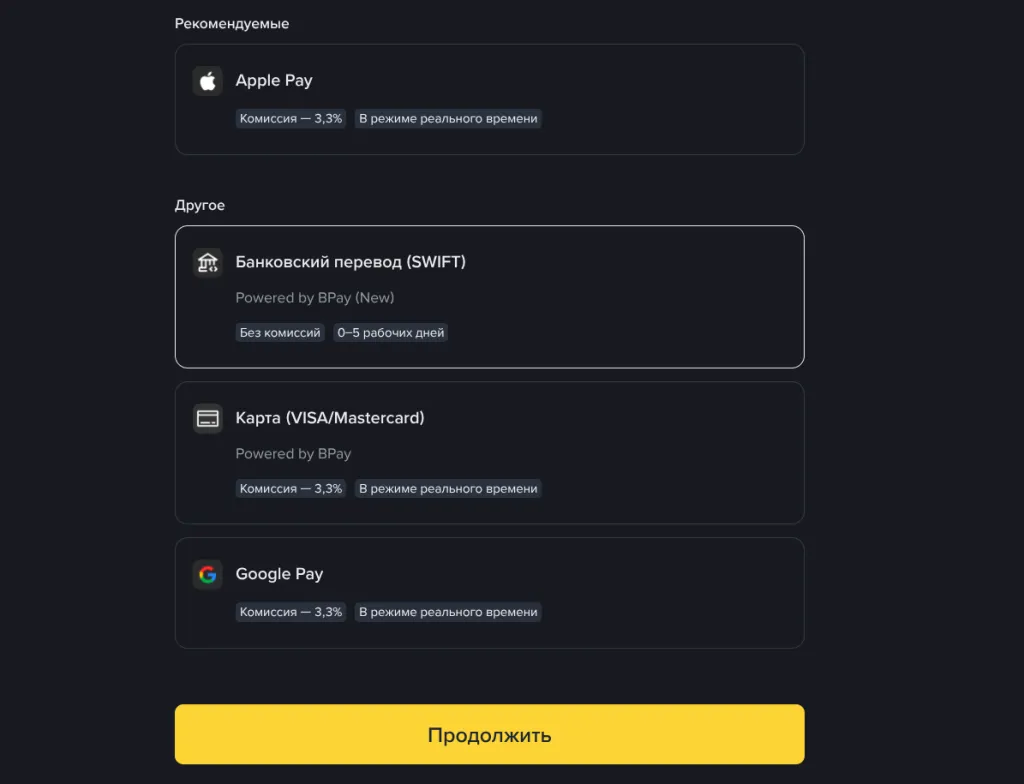The image size is (1024, 784).
Task: Click the credit card icon
Action: pos(208,418)
